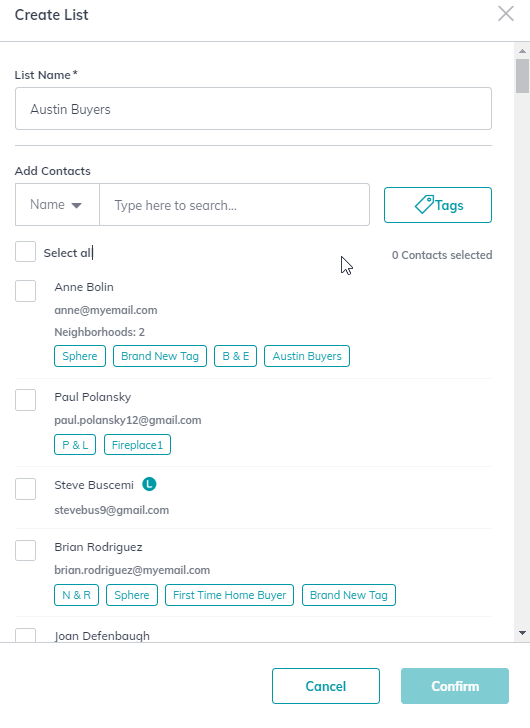Check the Select all checkbox
The image size is (530, 728).
pyautogui.click(x=26, y=252)
